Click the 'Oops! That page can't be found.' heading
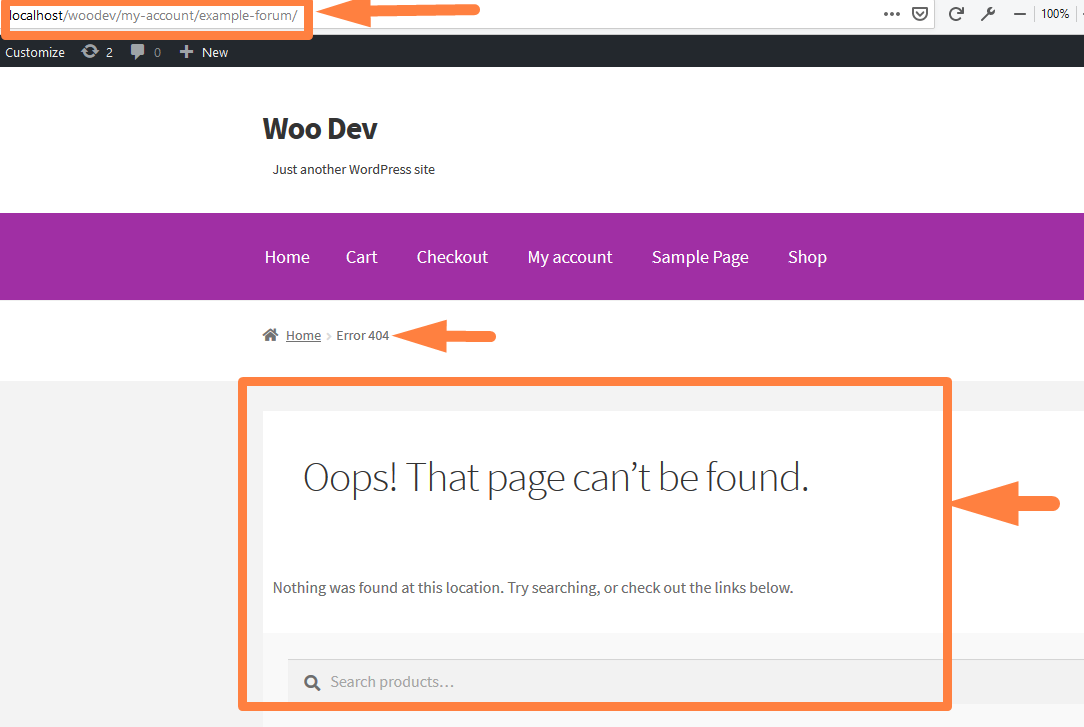The width and height of the screenshot is (1084, 727). coord(556,478)
